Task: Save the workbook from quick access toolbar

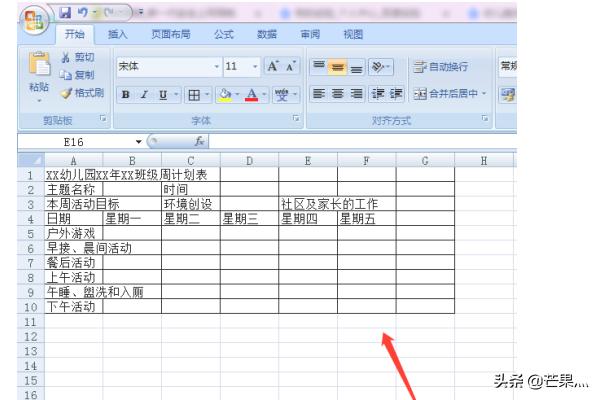Action: coord(65,13)
